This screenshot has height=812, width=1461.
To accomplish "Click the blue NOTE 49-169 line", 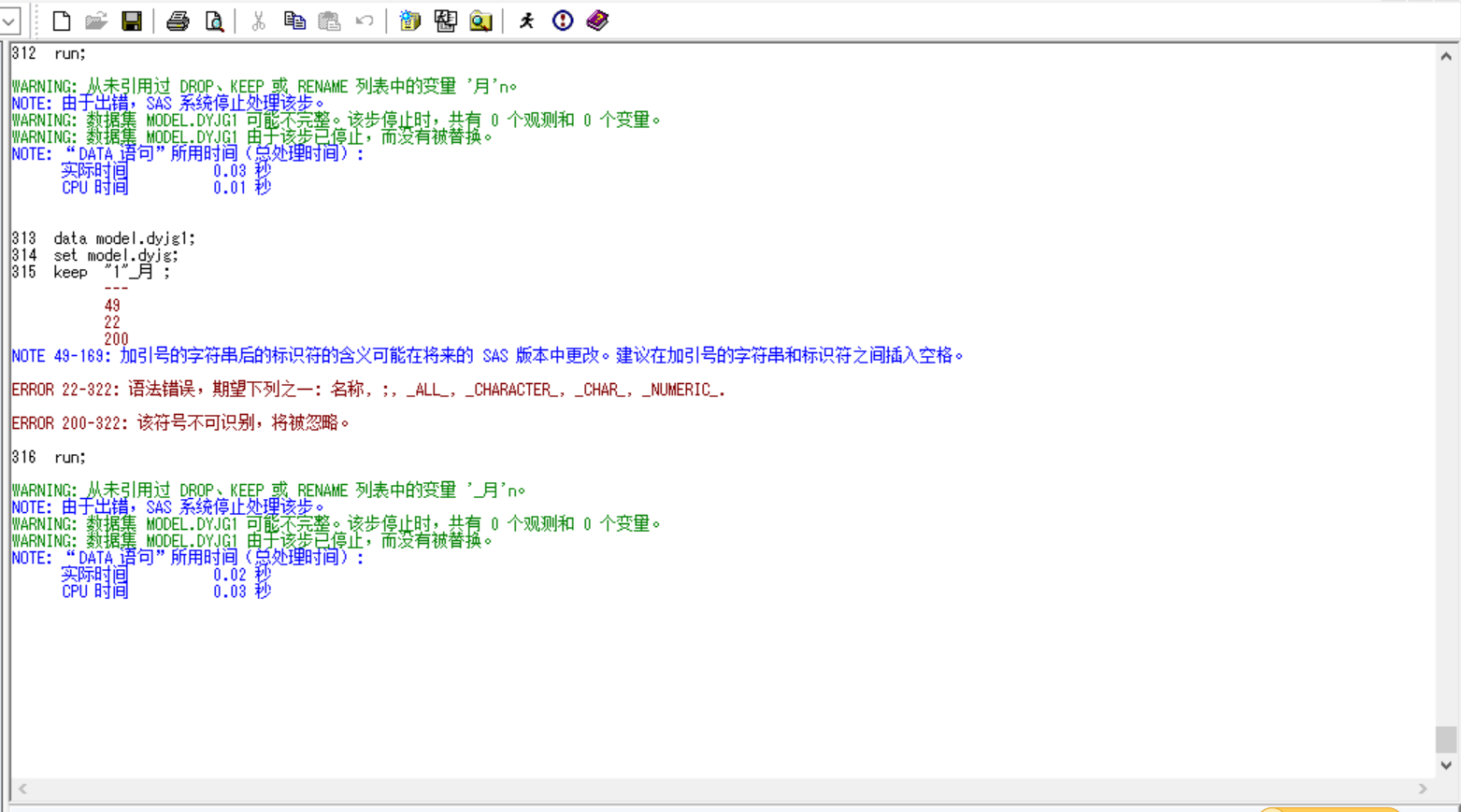I will tap(487, 356).
